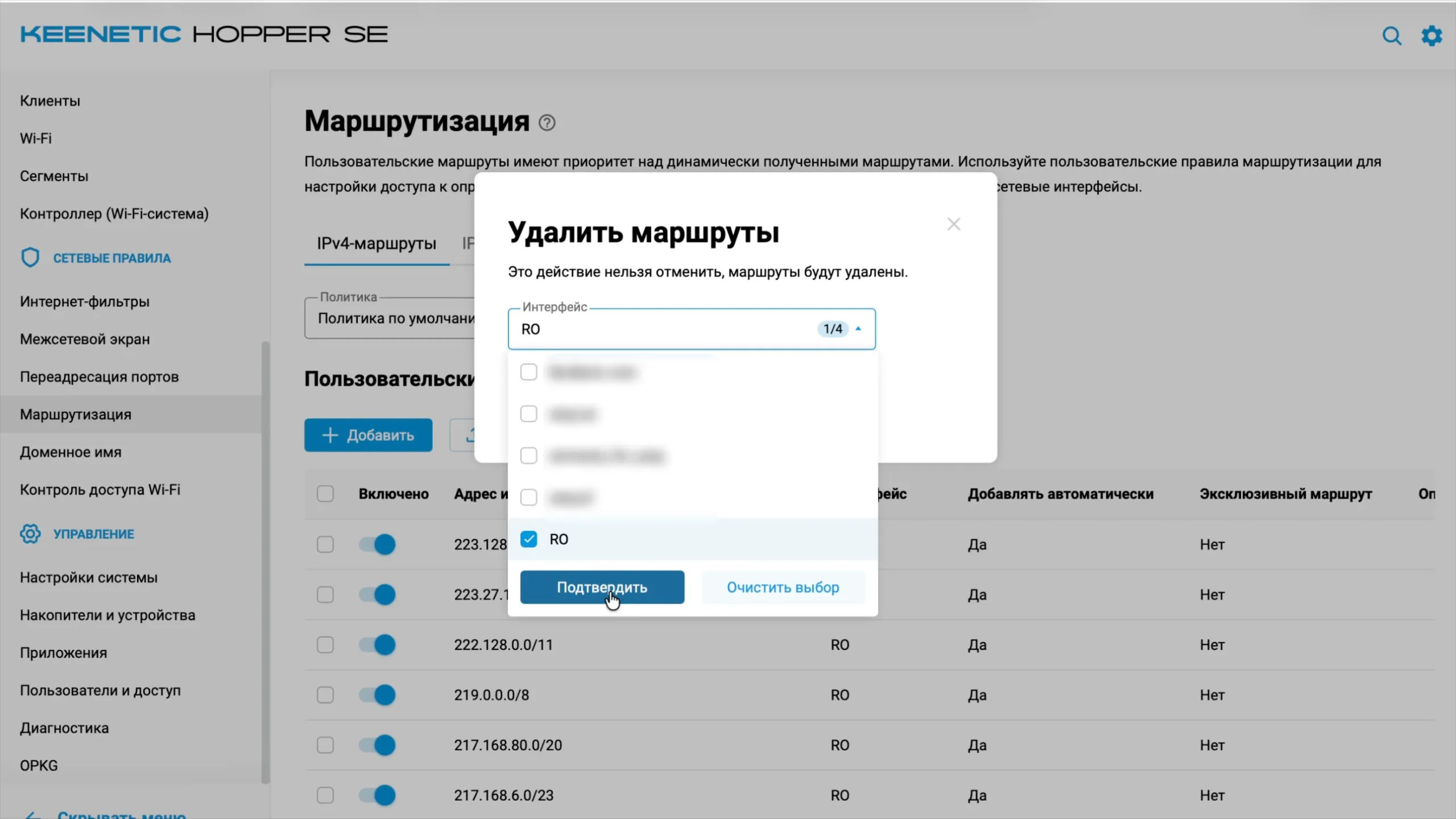Select the checkbox of the 217.168.6.0/23 row

click(325, 795)
